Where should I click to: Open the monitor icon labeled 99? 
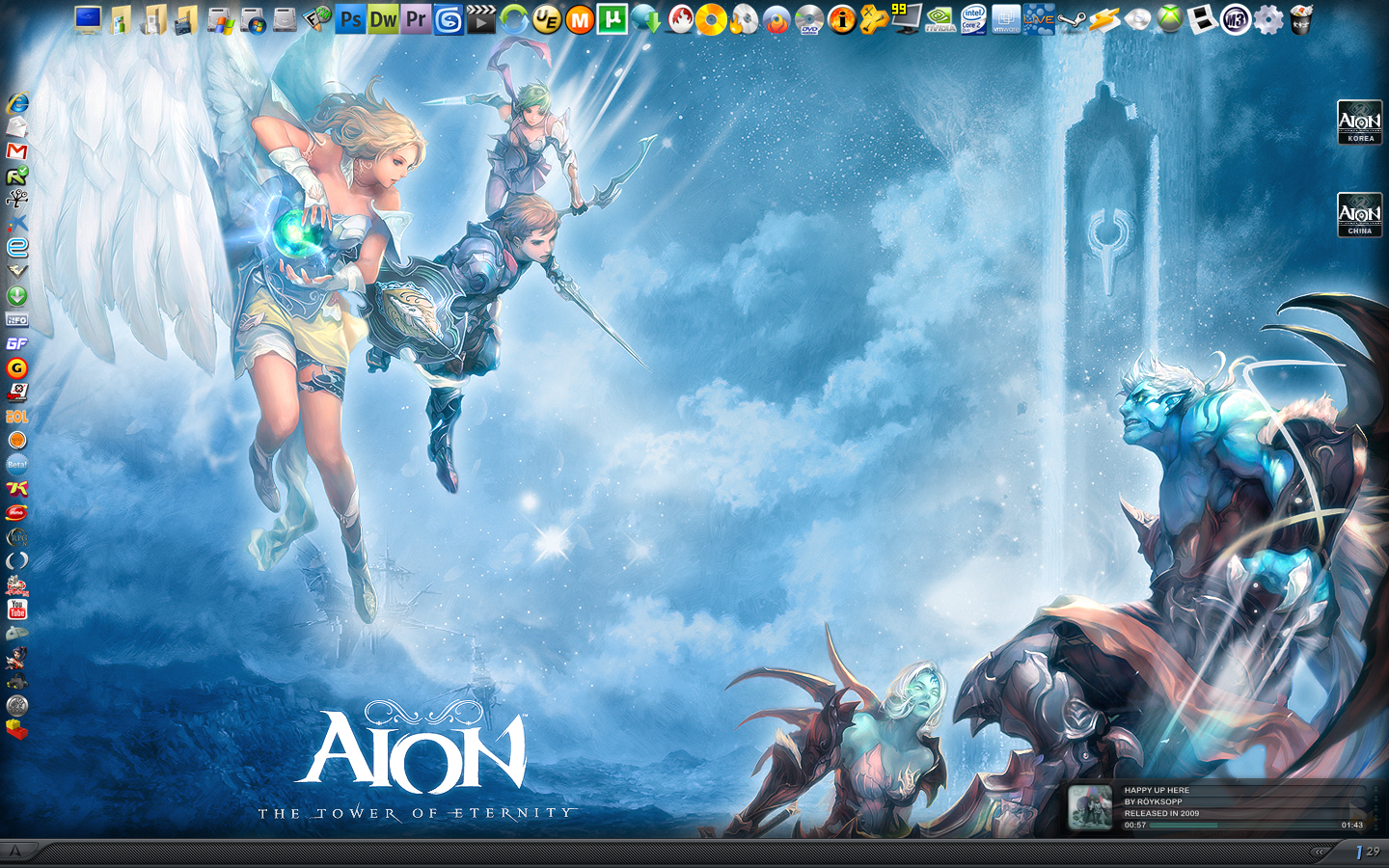(x=907, y=19)
